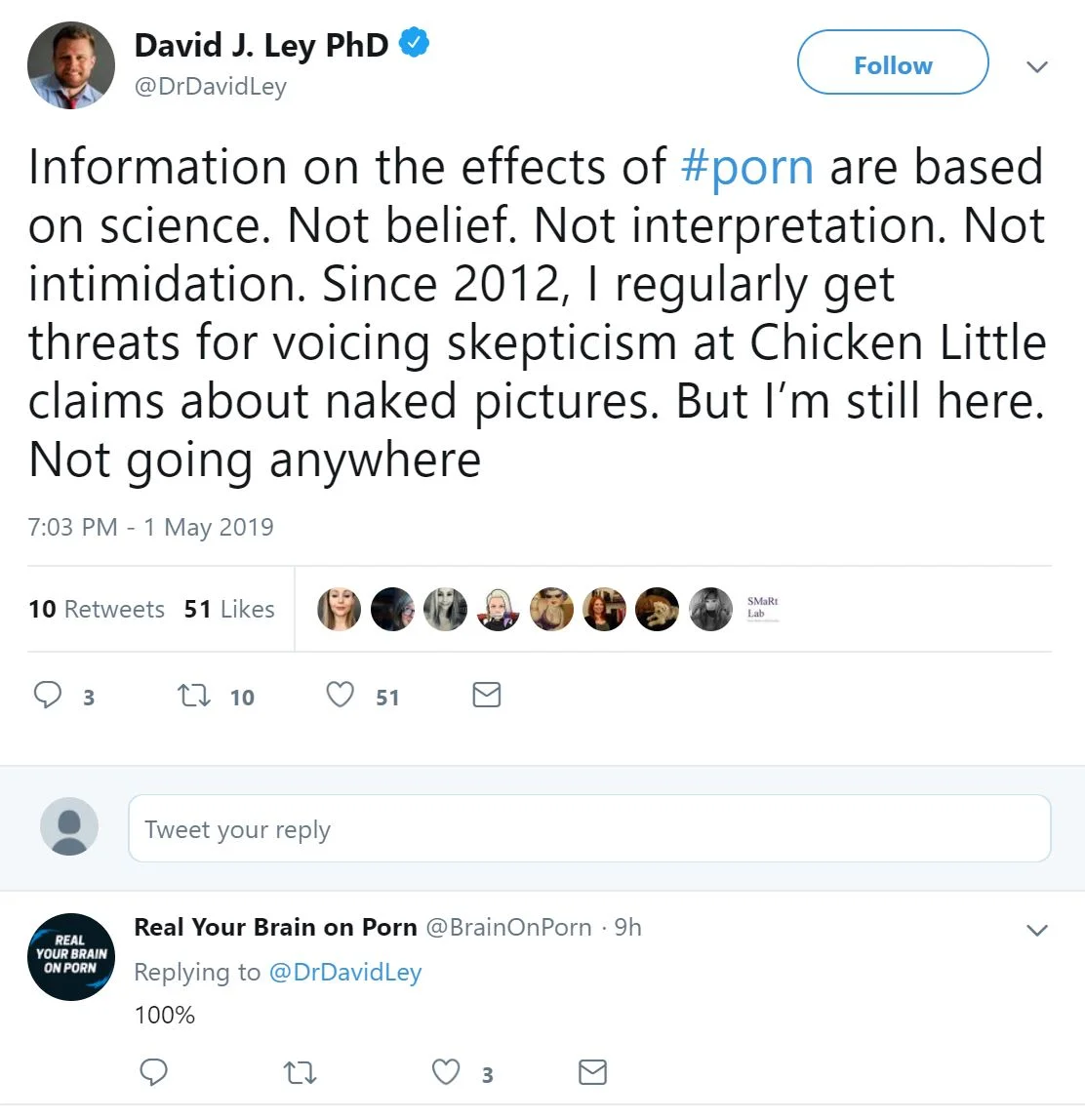Expand options for the BrainOnPorn reply

tap(1037, 930)
